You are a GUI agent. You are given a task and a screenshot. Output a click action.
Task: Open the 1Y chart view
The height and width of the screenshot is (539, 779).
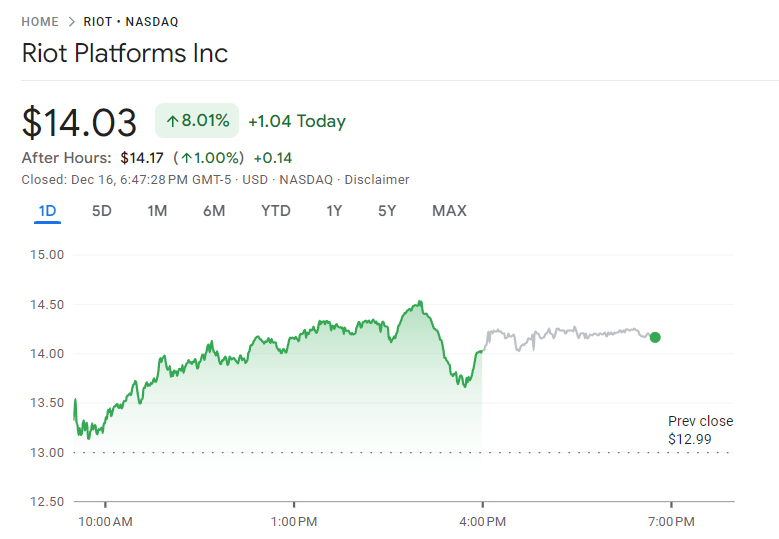tap(334, 211)
